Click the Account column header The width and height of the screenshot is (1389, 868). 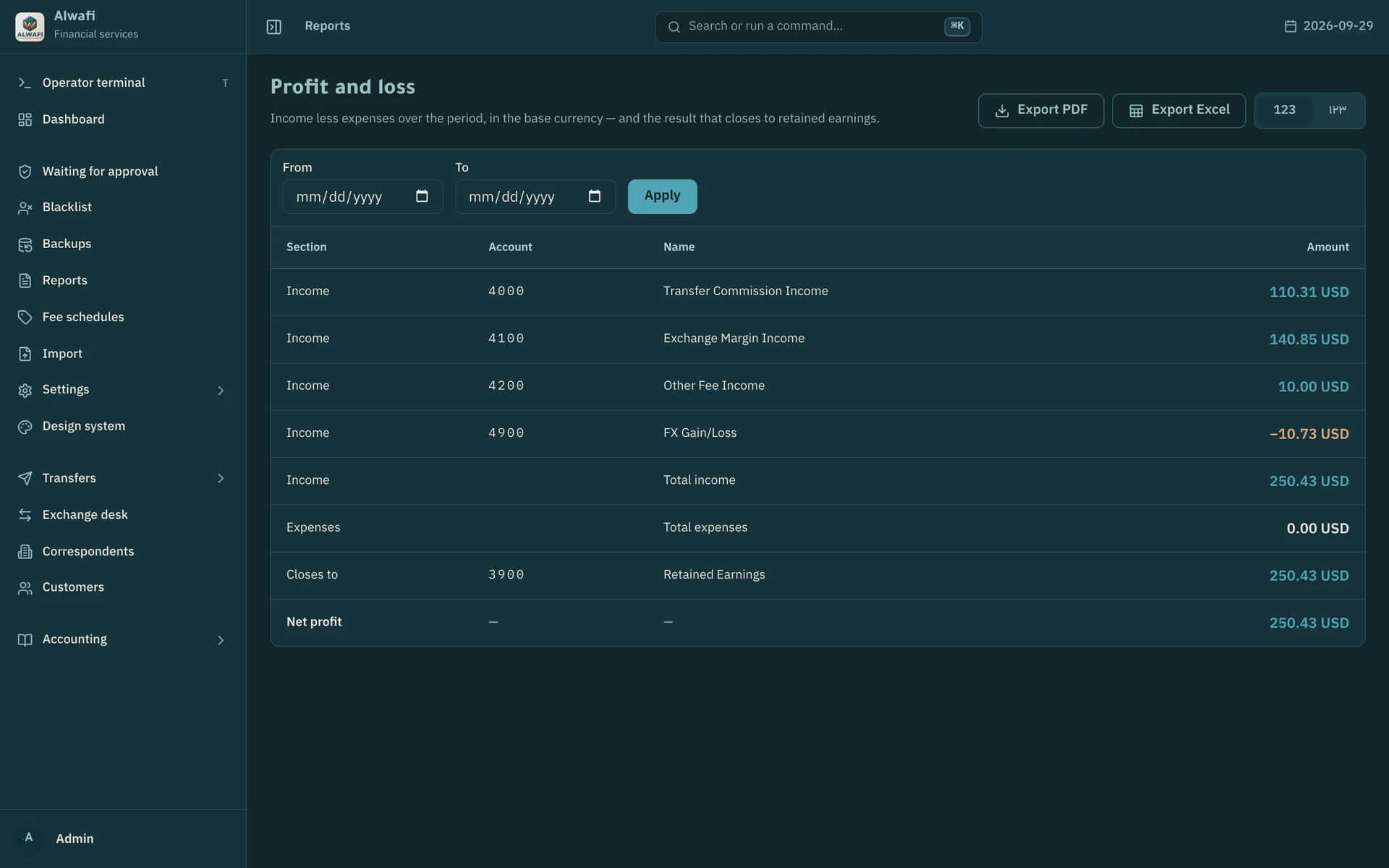[x=510, y=247]
